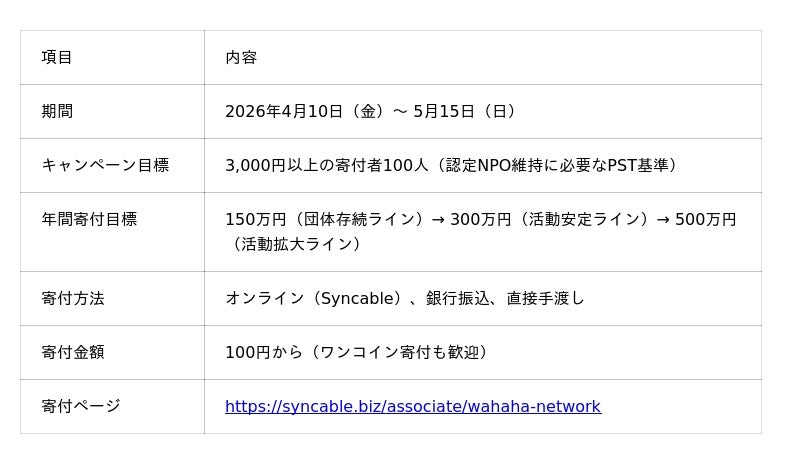
Task: Click the オンライン（Syncable） text
Action: click(x=315, y=298)
